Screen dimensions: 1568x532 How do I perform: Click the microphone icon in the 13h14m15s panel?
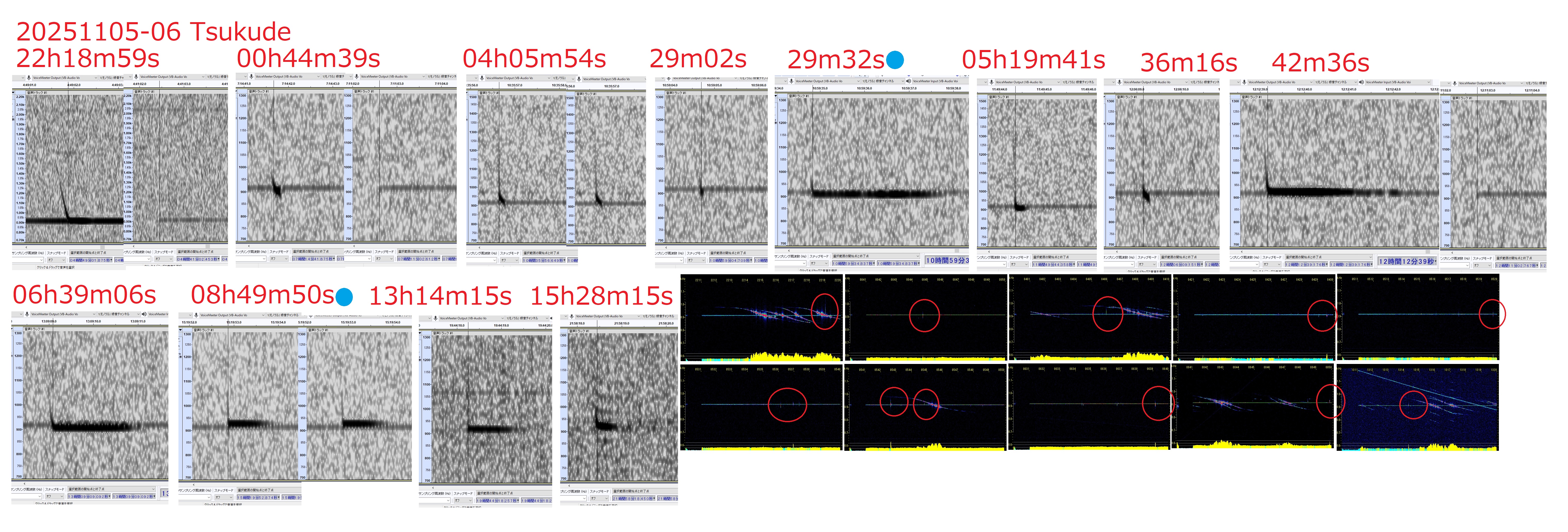coord(435,318)
